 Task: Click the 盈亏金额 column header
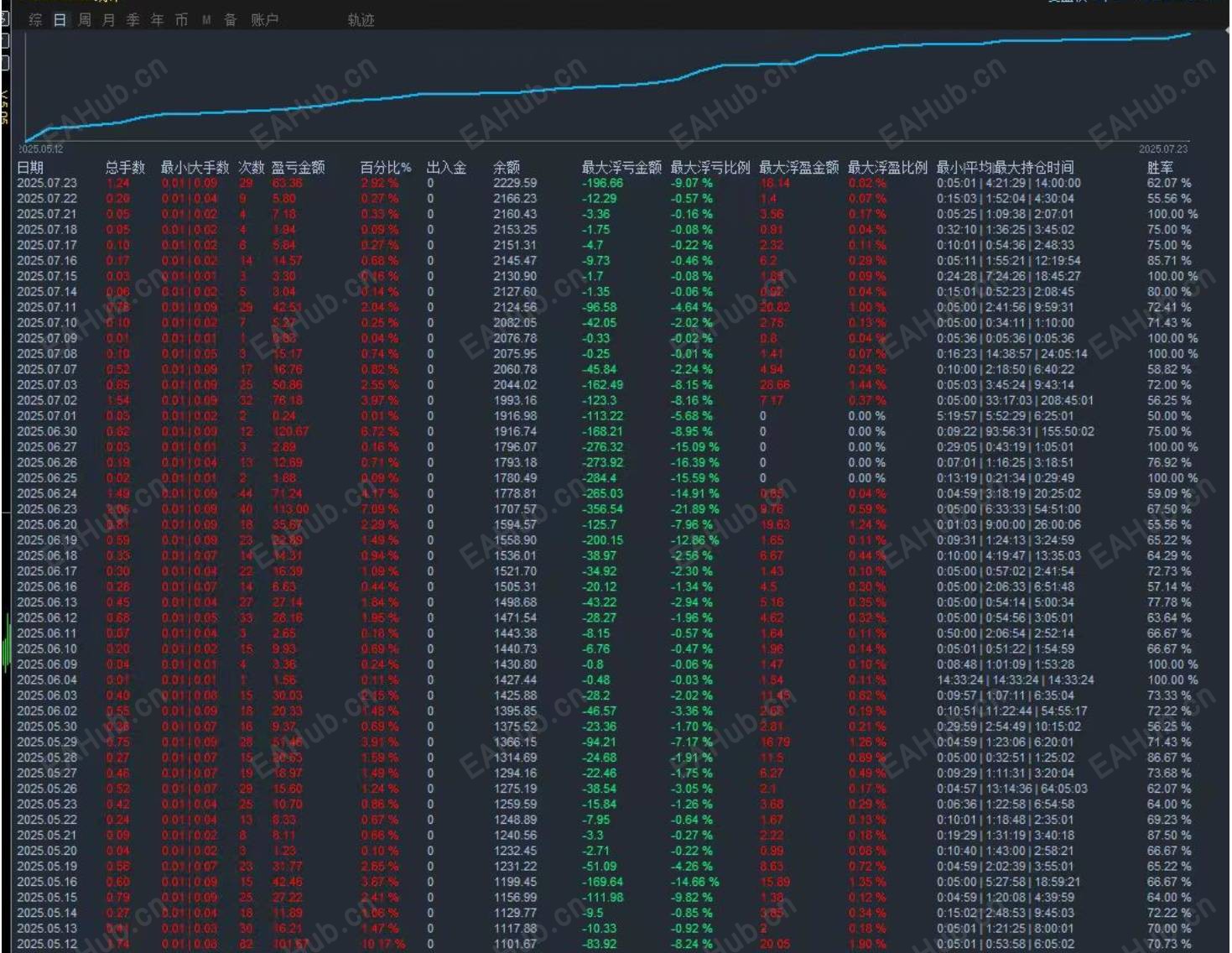point(298,168)
